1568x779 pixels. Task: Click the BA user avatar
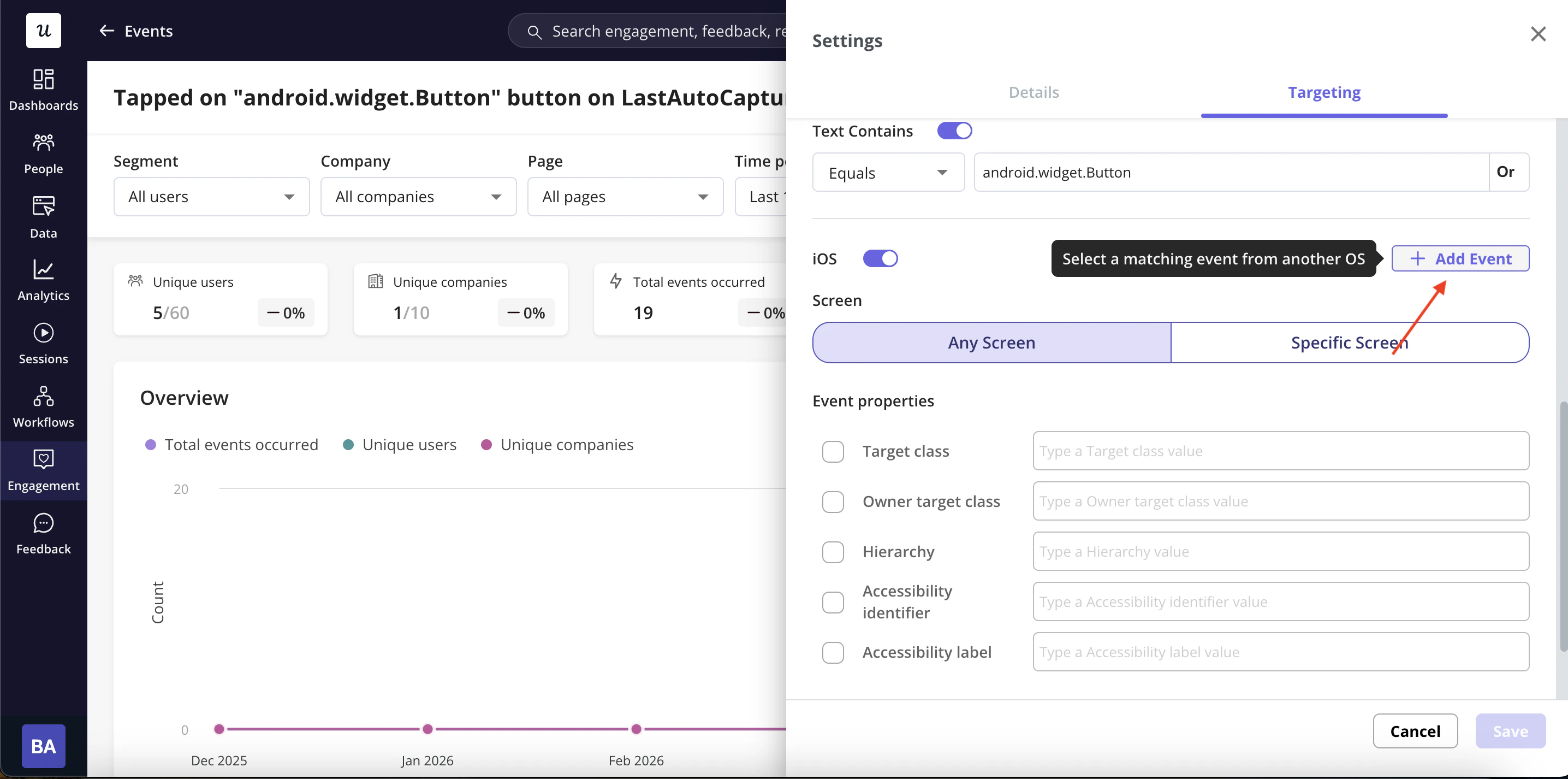[x=43, y=746]
